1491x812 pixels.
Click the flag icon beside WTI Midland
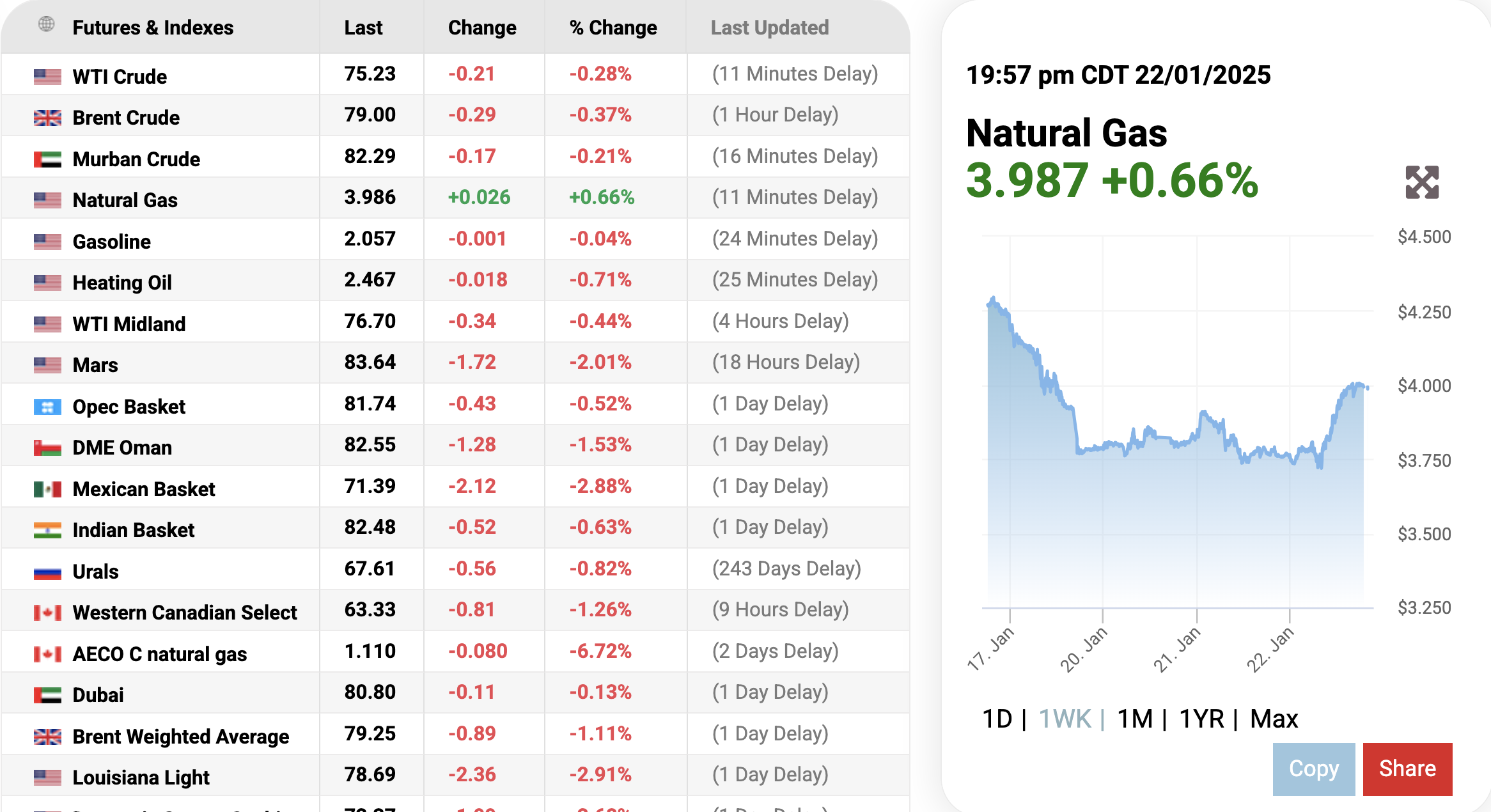tap(47, 324)
